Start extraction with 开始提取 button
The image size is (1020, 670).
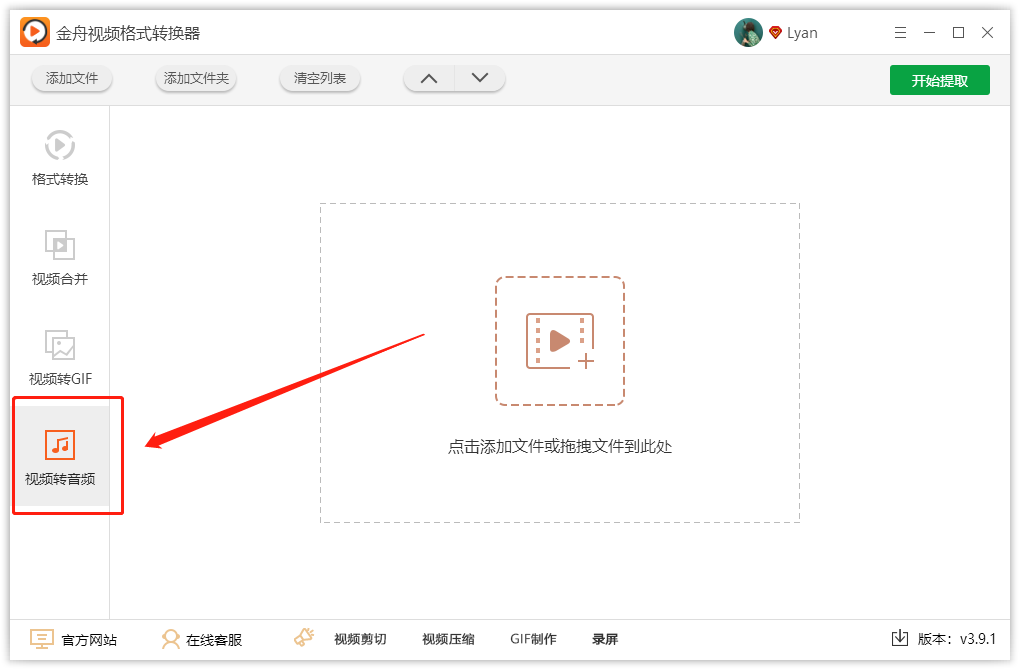point(939,80)
